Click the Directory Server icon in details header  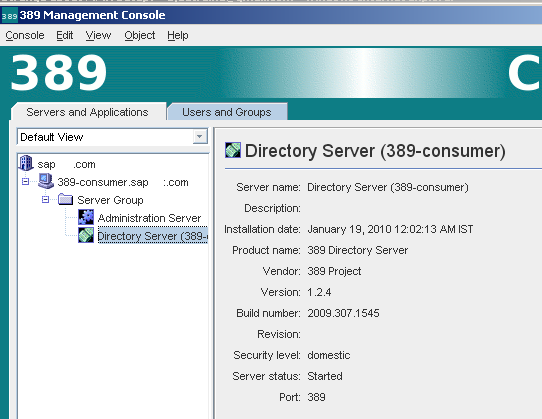[233, 150]
